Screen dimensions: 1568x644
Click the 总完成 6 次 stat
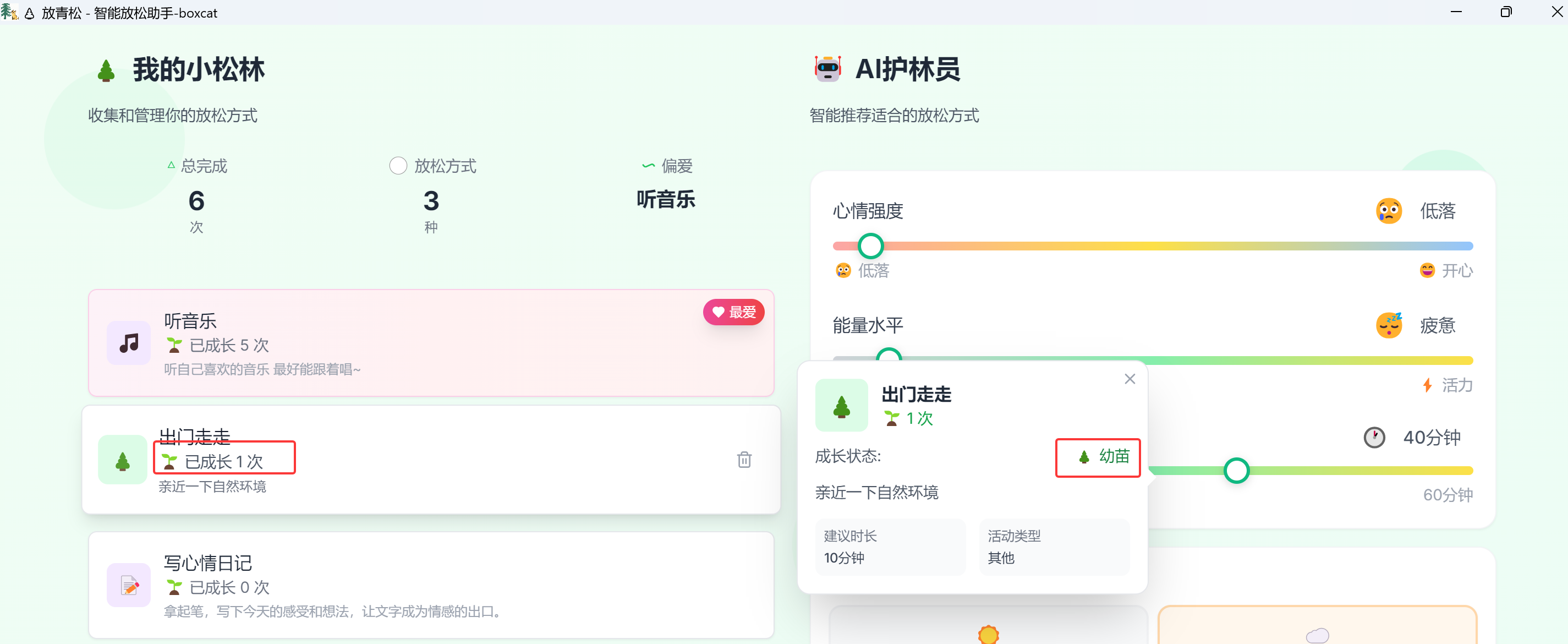point(196,196)
